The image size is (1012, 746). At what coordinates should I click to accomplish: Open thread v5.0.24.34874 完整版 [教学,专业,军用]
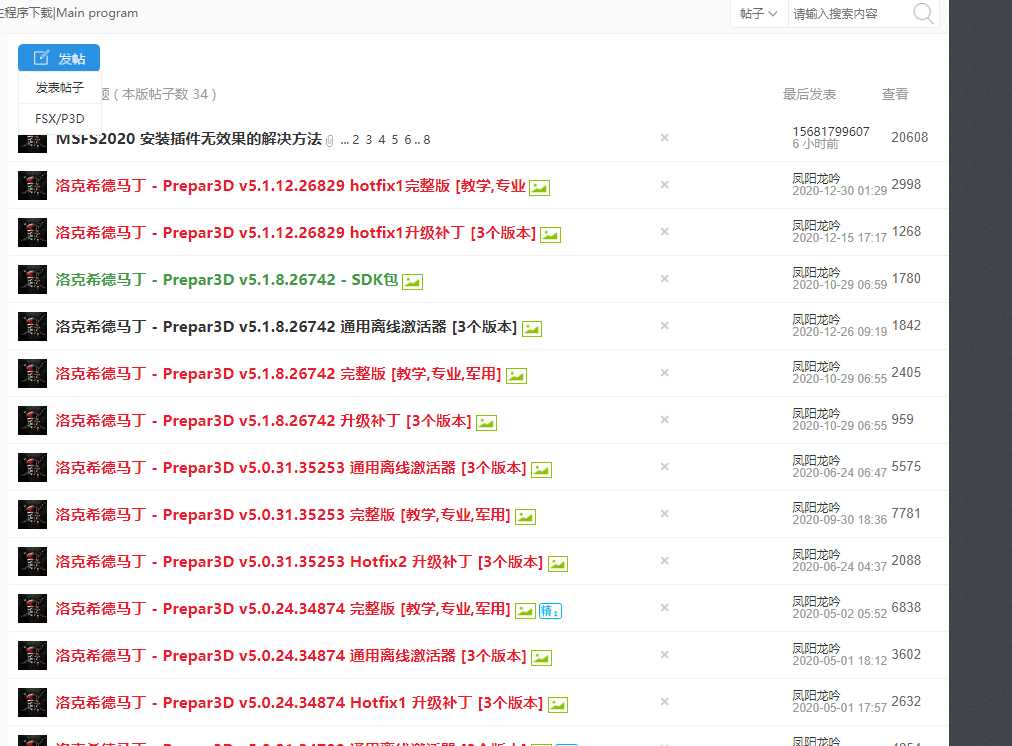click(283, 609)
